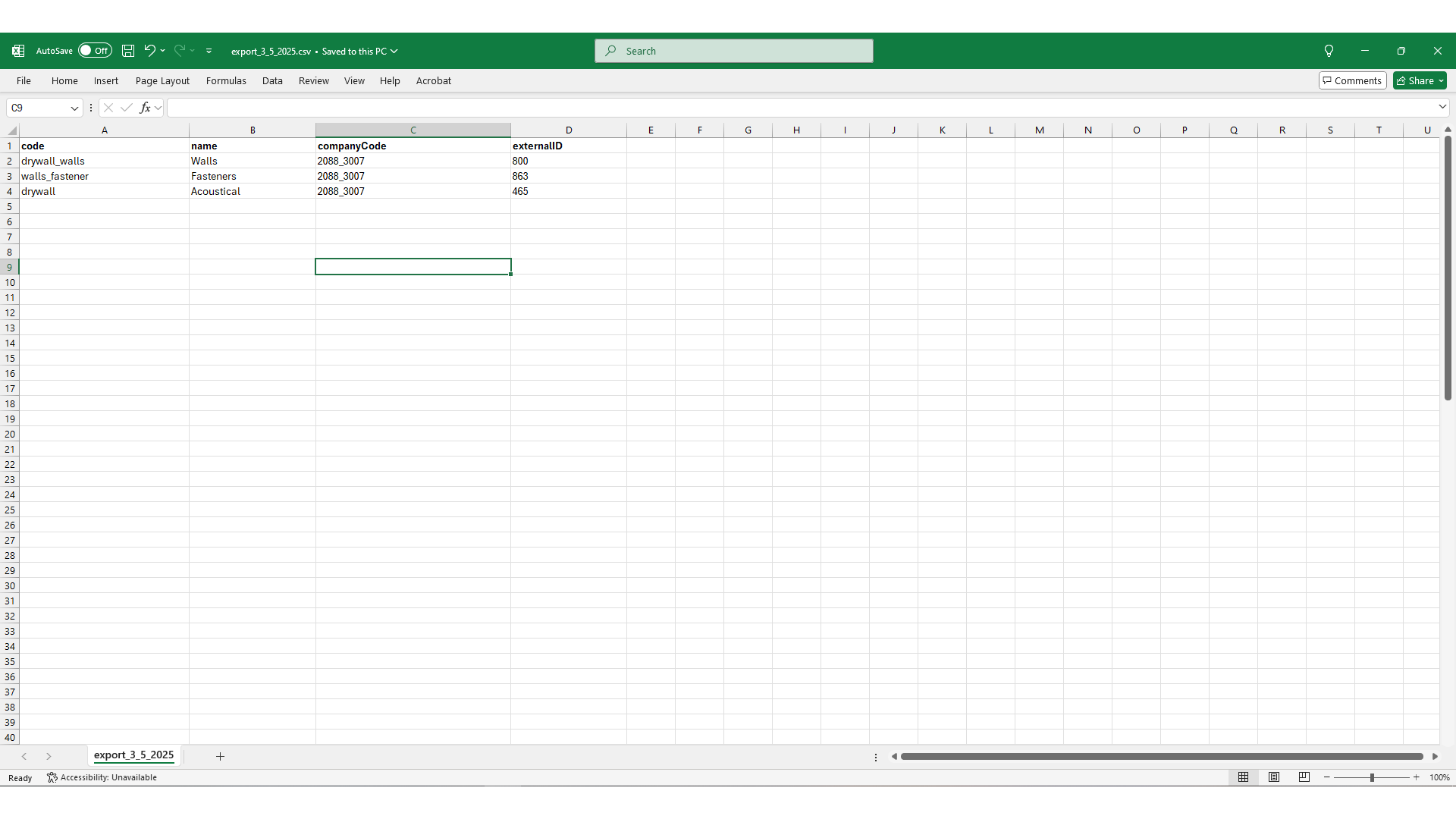Click the Insert Function fx icon
Viewport: 1456px width, 819px height.
click(145, 108)
